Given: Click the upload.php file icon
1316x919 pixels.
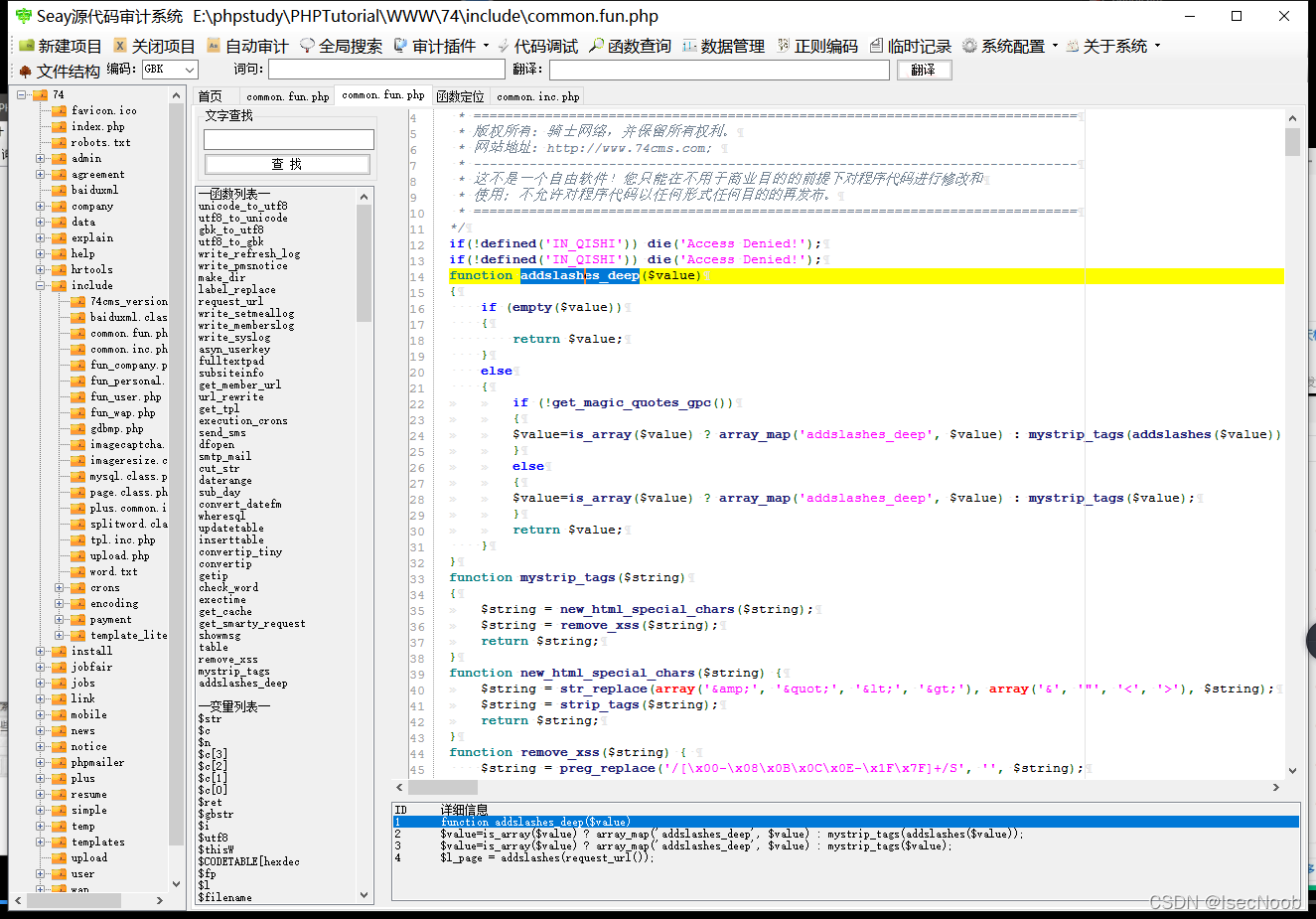Looking at the screenshot, I should (78, 556).
